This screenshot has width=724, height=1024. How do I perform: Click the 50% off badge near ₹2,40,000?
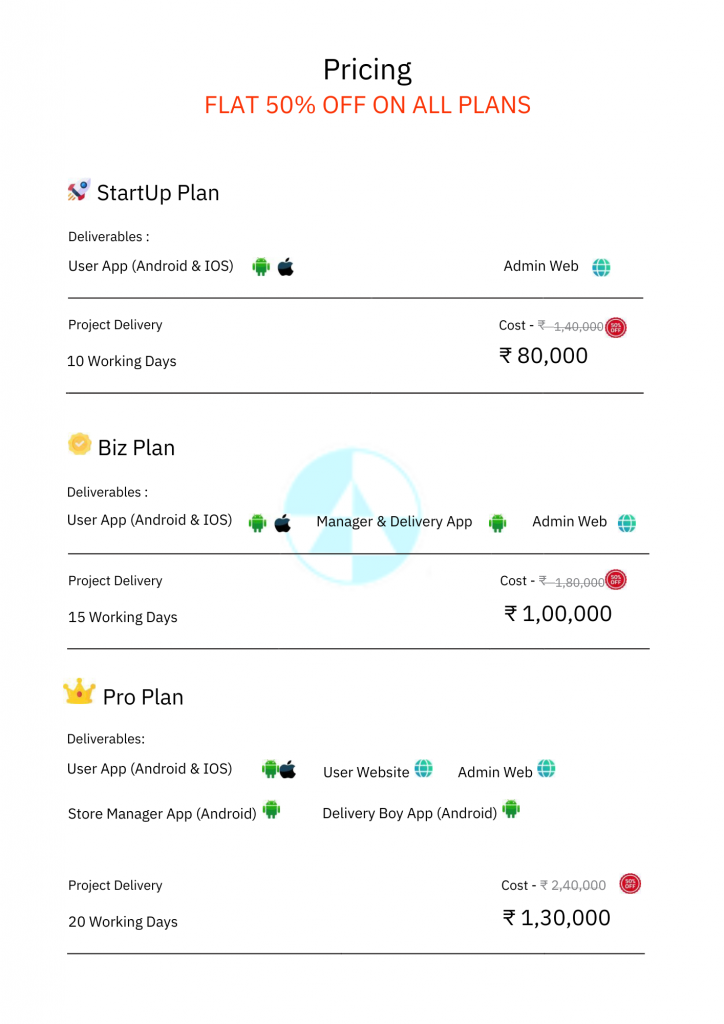[x=630, y=884]
